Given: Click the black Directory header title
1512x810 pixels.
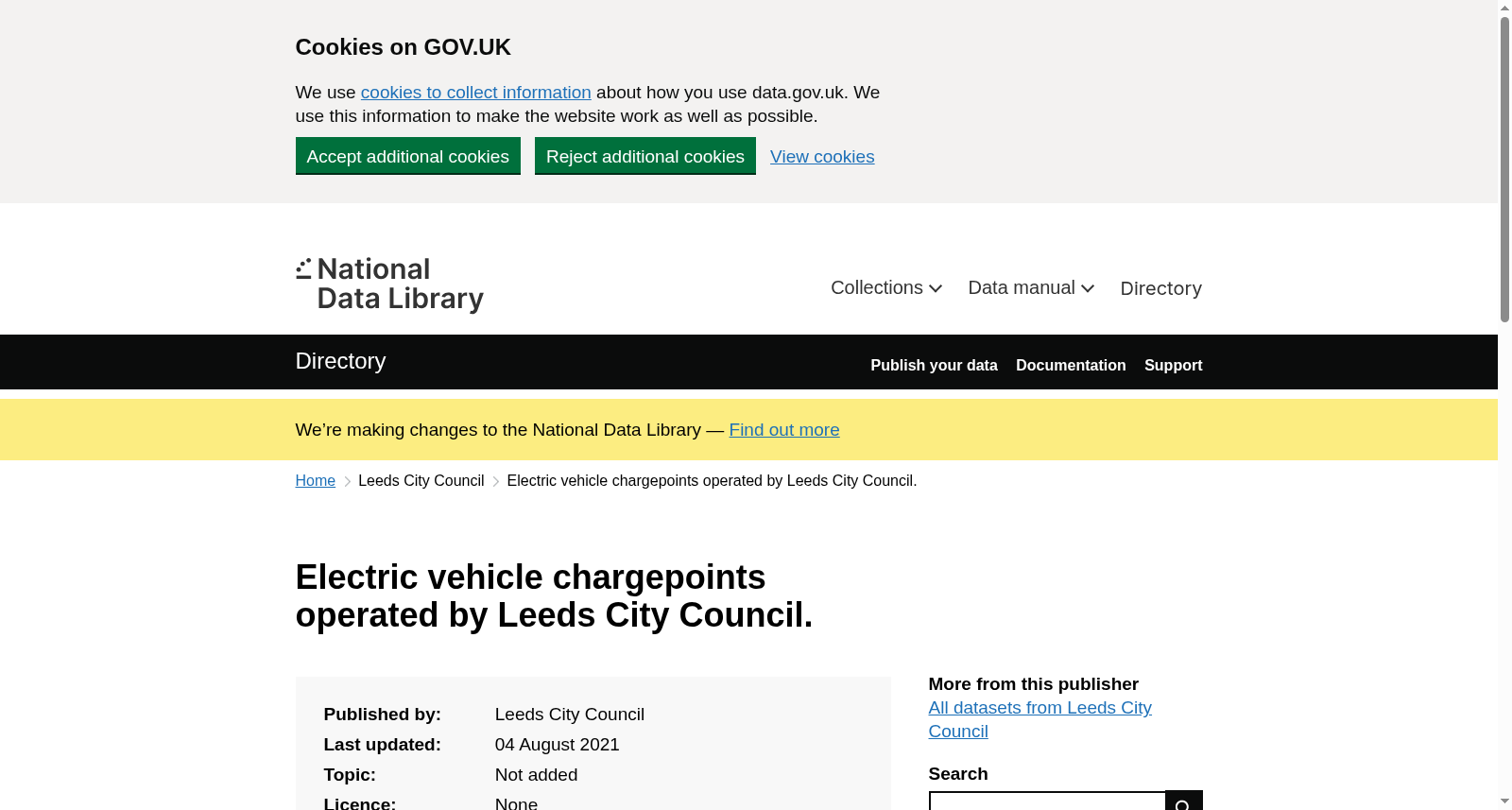Looking at the screenshot, I should click(340, 361).
